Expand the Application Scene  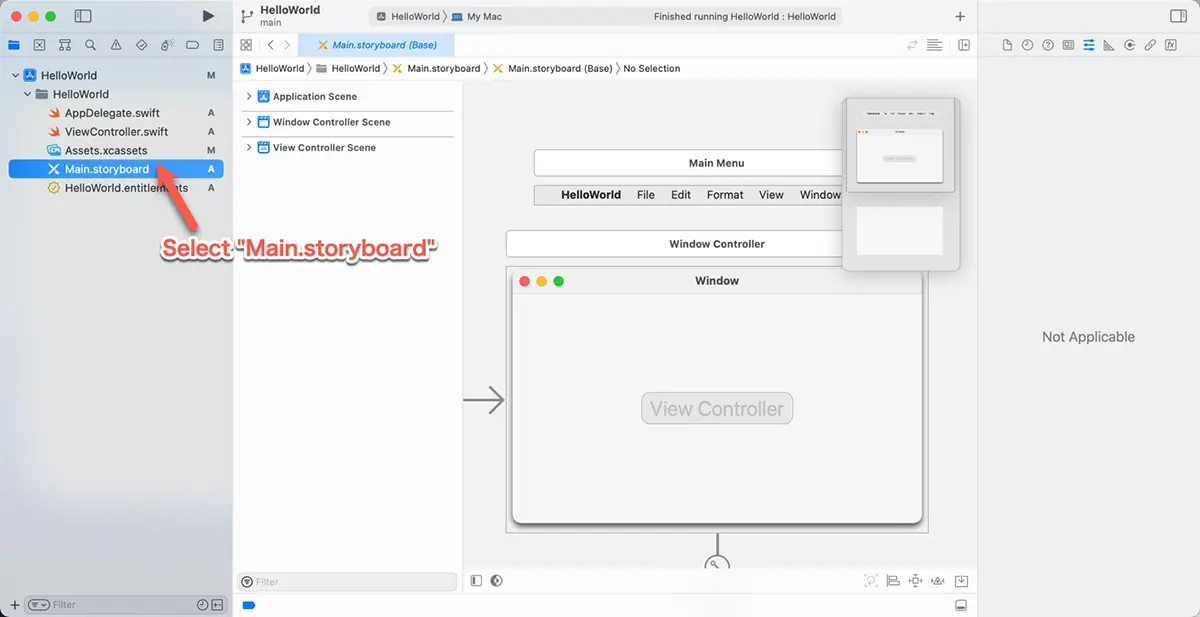tap(249, 97)
